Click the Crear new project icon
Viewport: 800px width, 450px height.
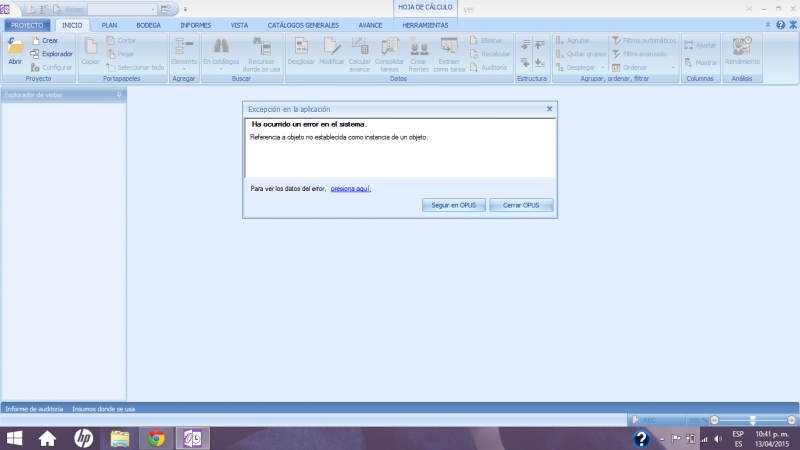[44, 40]
